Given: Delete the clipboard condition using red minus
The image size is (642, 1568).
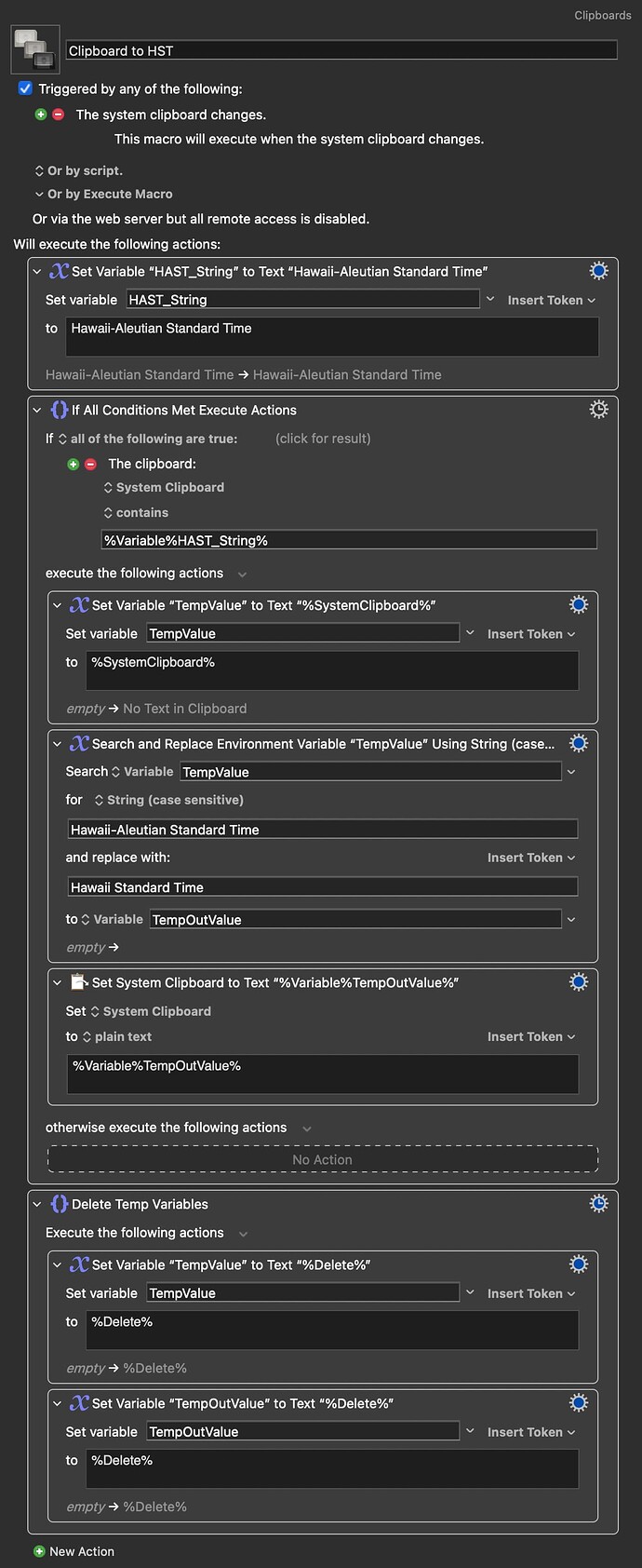Looking at the screenshot, I should point(90,464).
